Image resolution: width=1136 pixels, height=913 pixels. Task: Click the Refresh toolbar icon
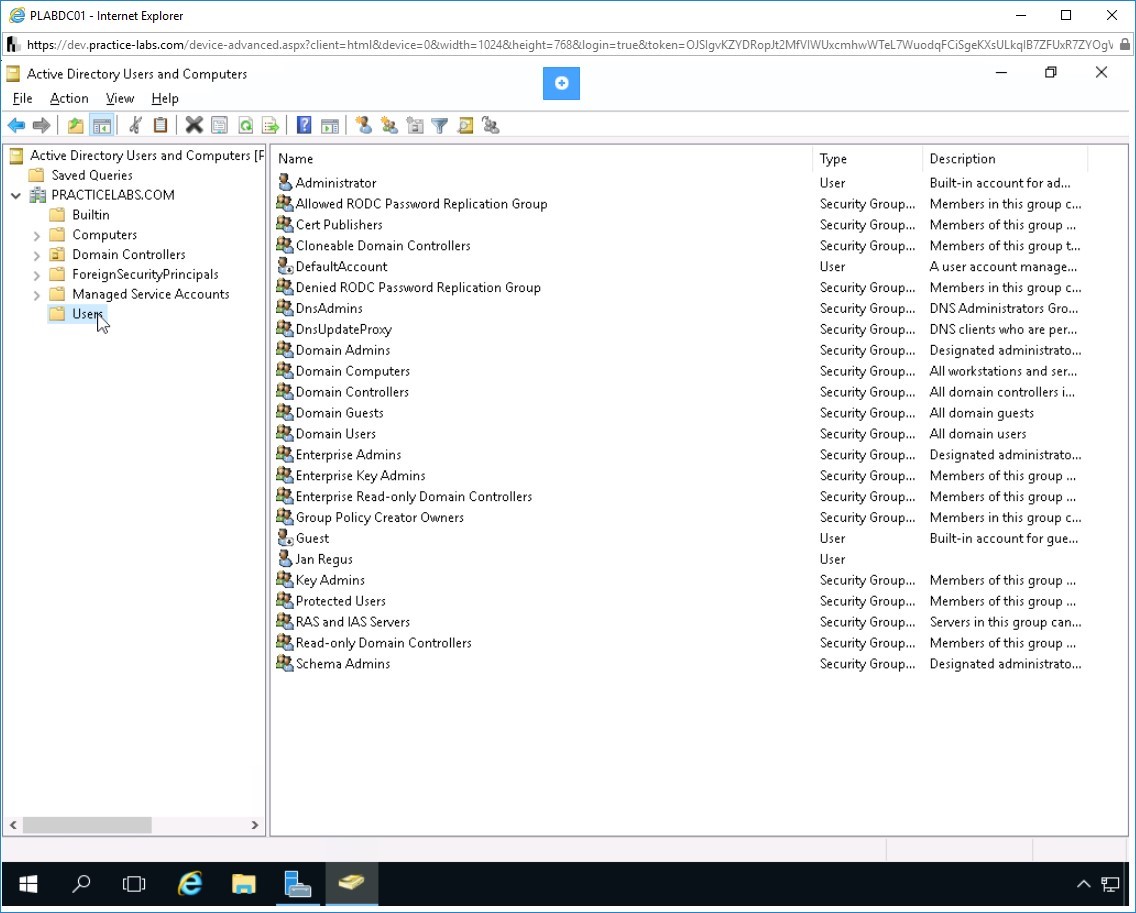pos(246,125)
